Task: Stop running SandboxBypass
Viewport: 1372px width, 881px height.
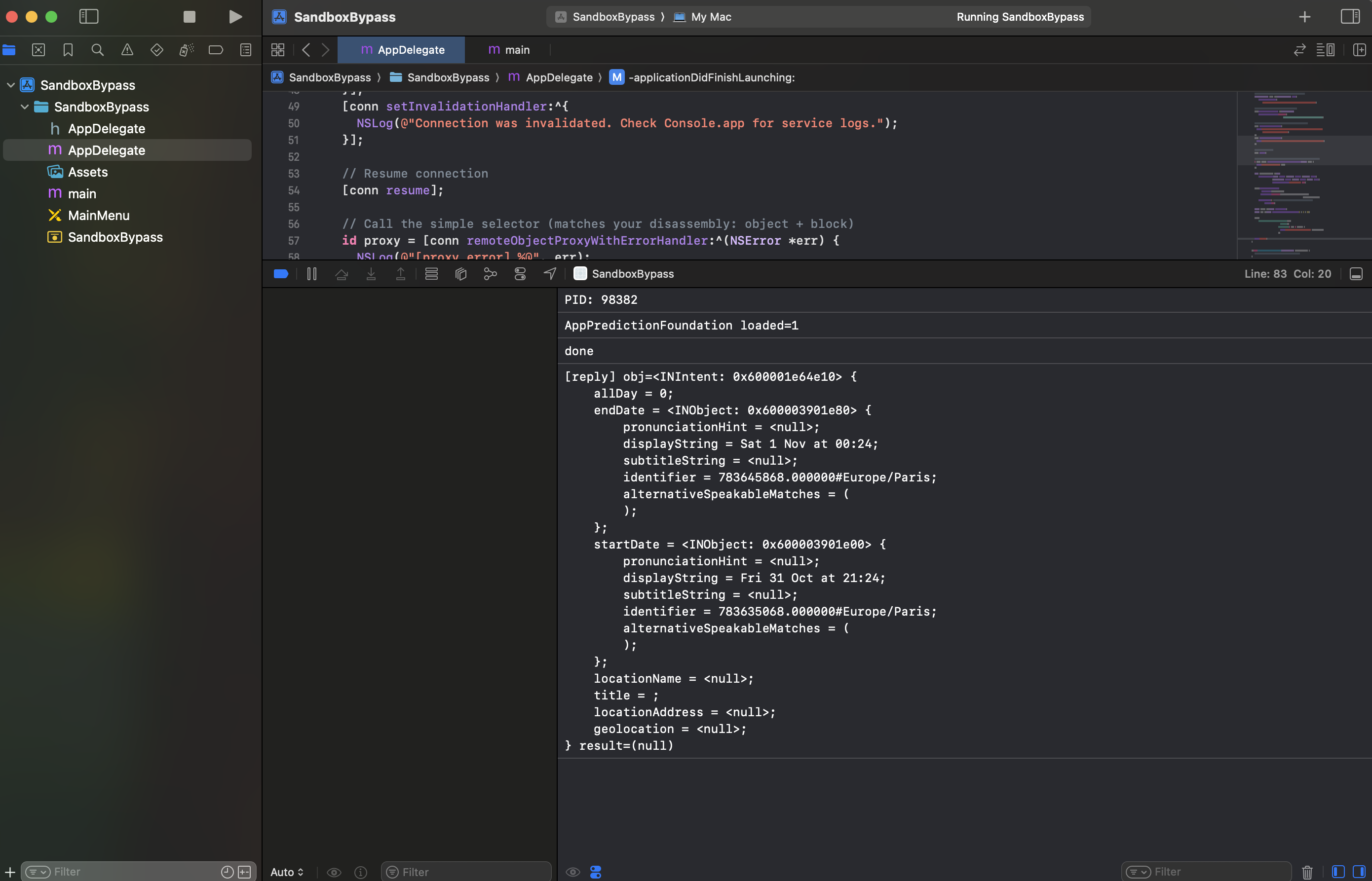Action: click(x=190, y=17)
